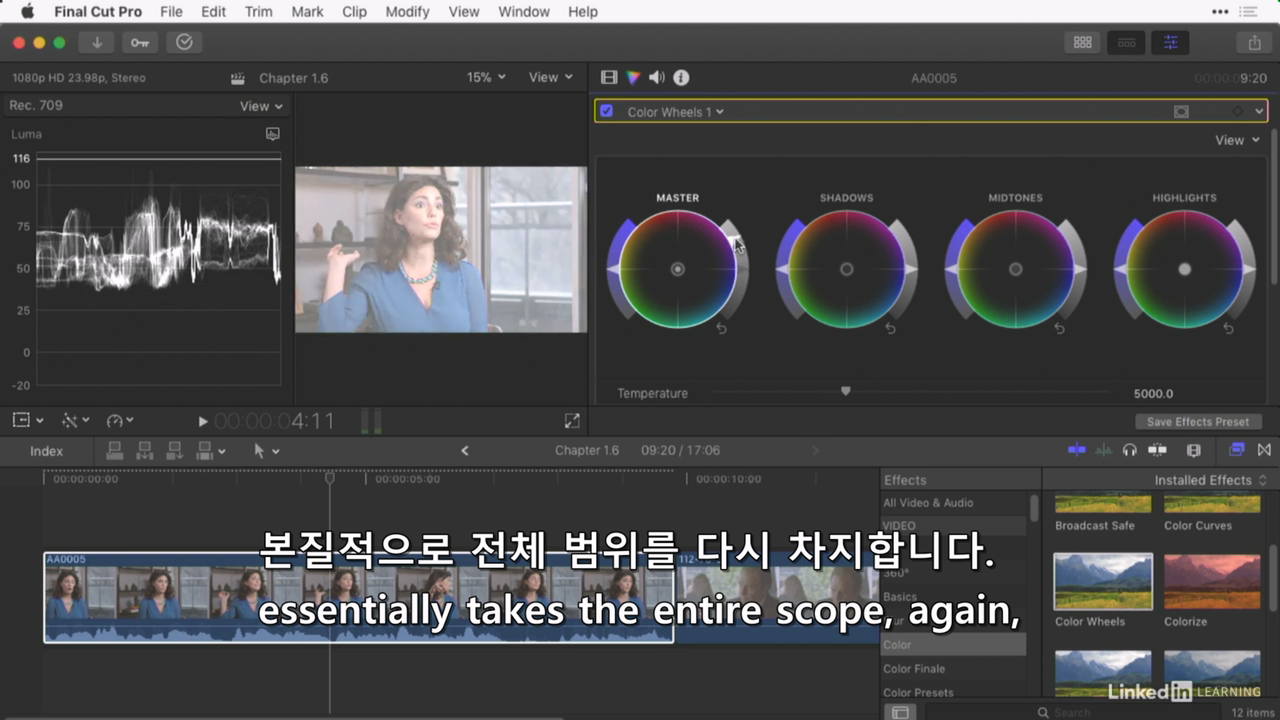Open the Color Wheels 1 correction dropdown
This screenshot has height=720, width=1280.
pos(675,112)
